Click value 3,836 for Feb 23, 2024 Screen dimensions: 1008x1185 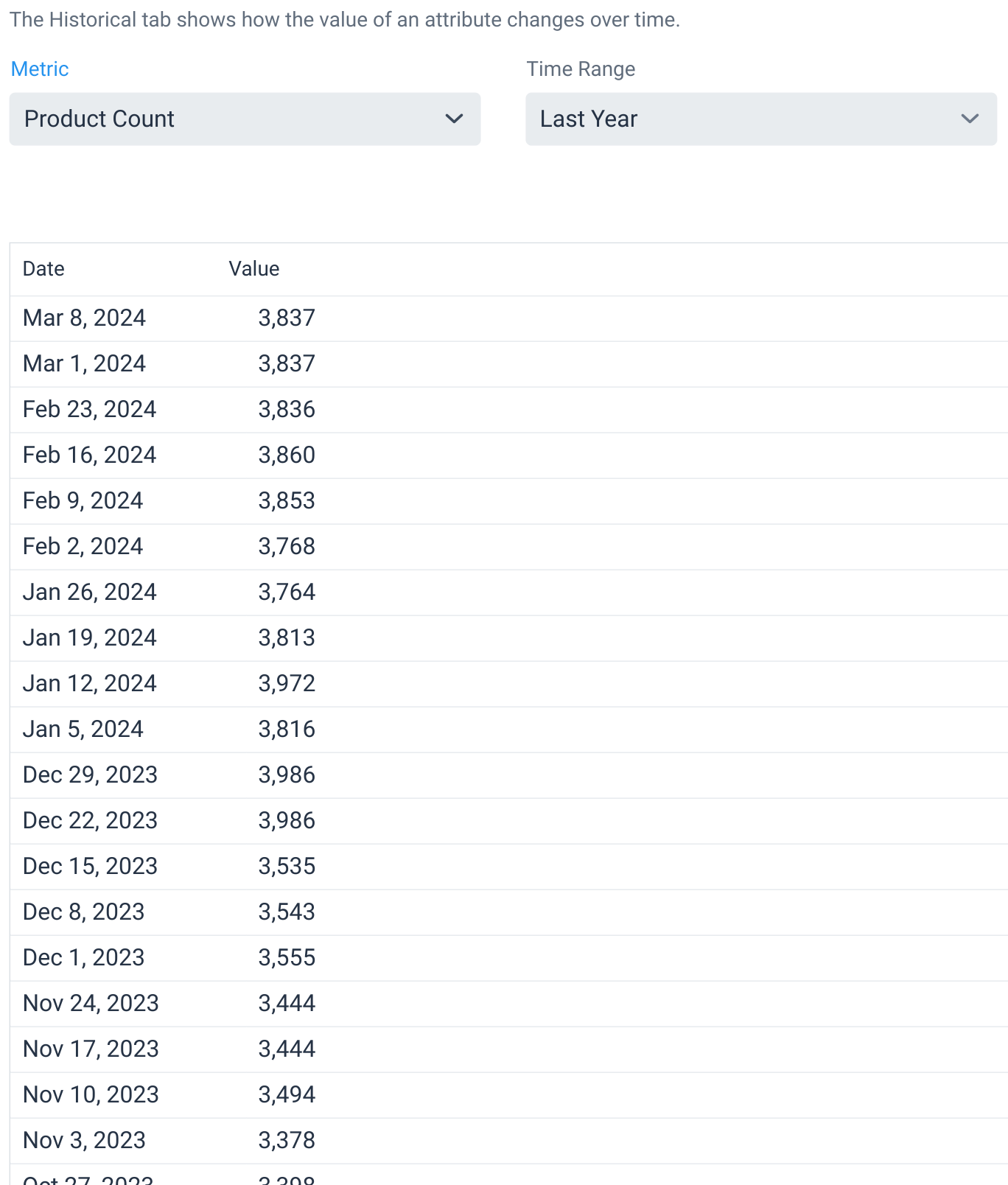click(x=287, y=410)
